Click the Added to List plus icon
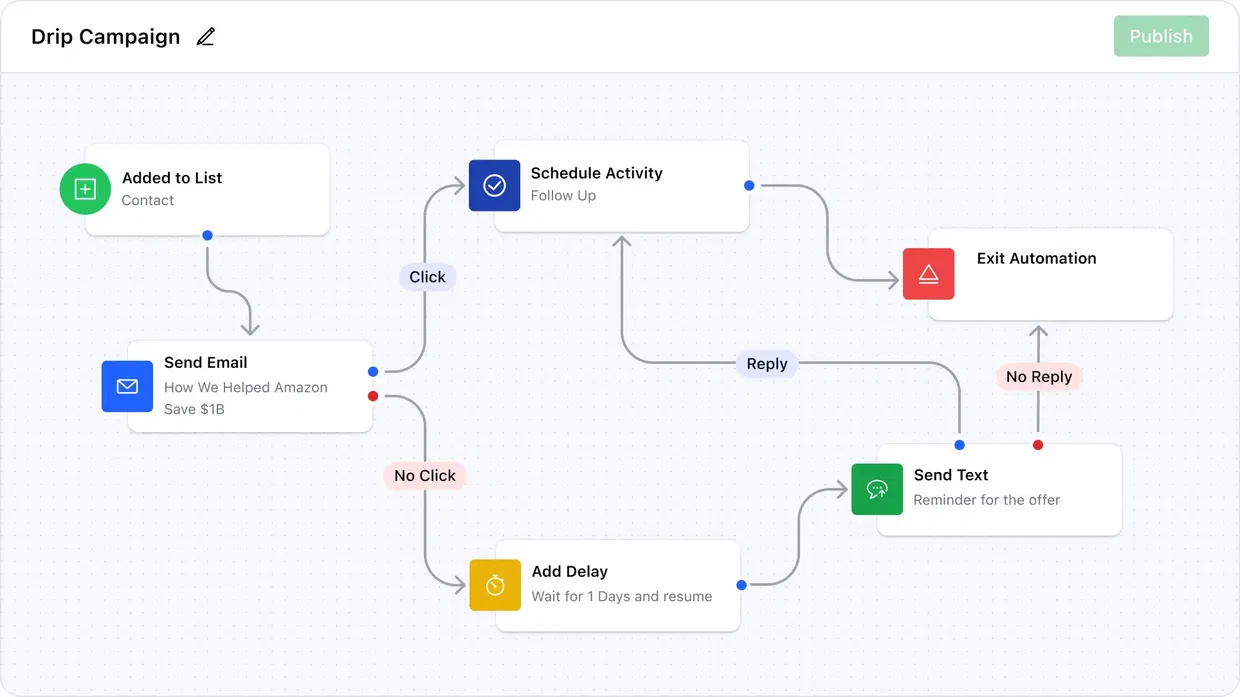 coord(85,188)
